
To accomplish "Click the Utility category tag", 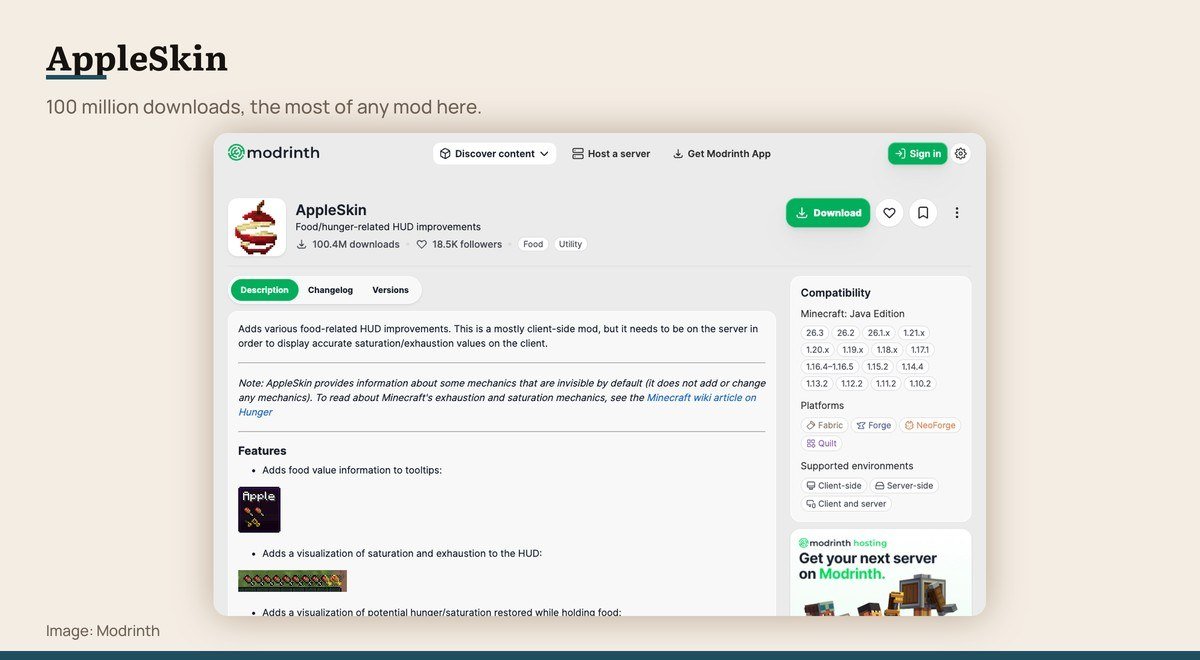I will point(570,244).
